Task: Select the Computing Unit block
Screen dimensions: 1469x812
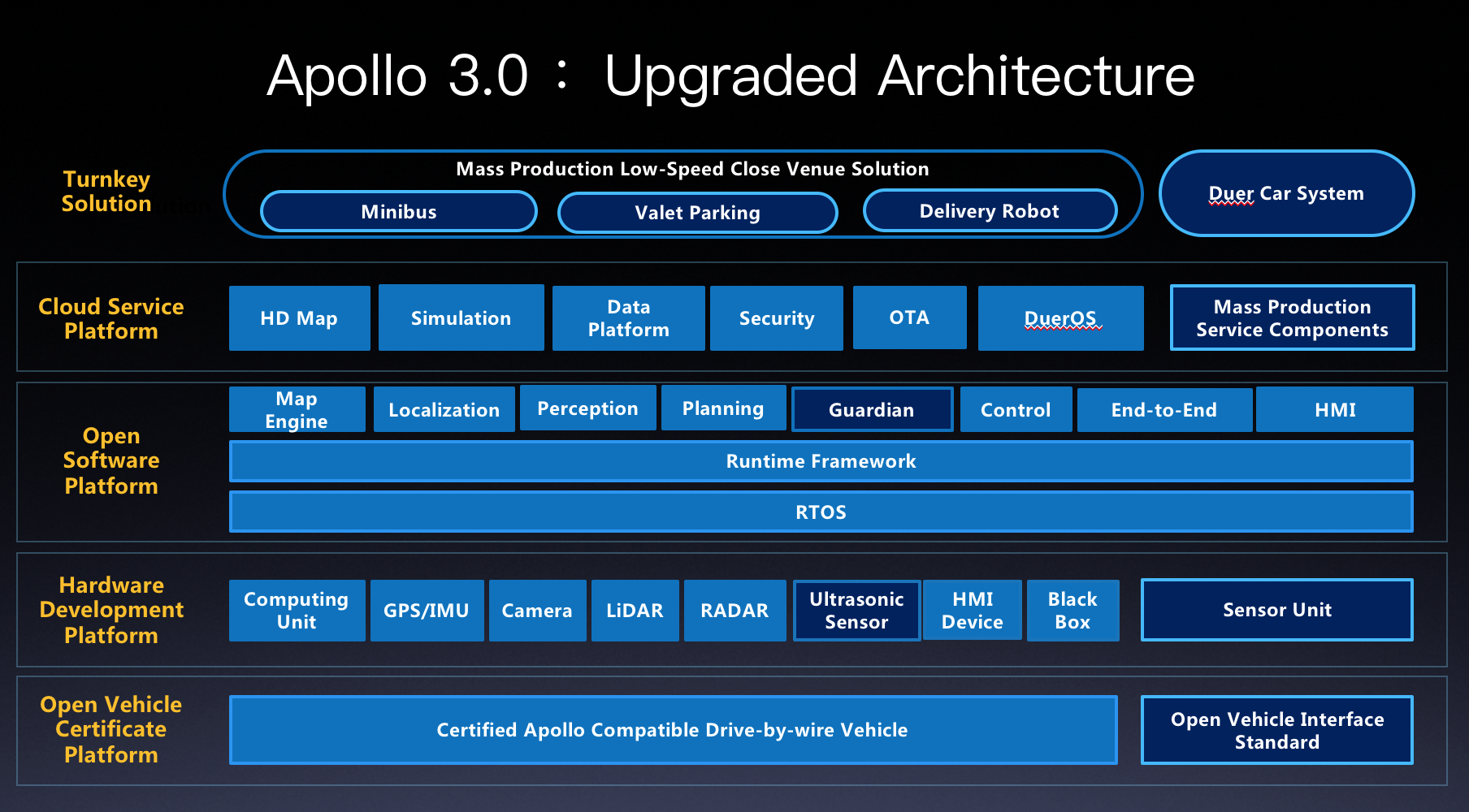Action: tap(297, 611)
